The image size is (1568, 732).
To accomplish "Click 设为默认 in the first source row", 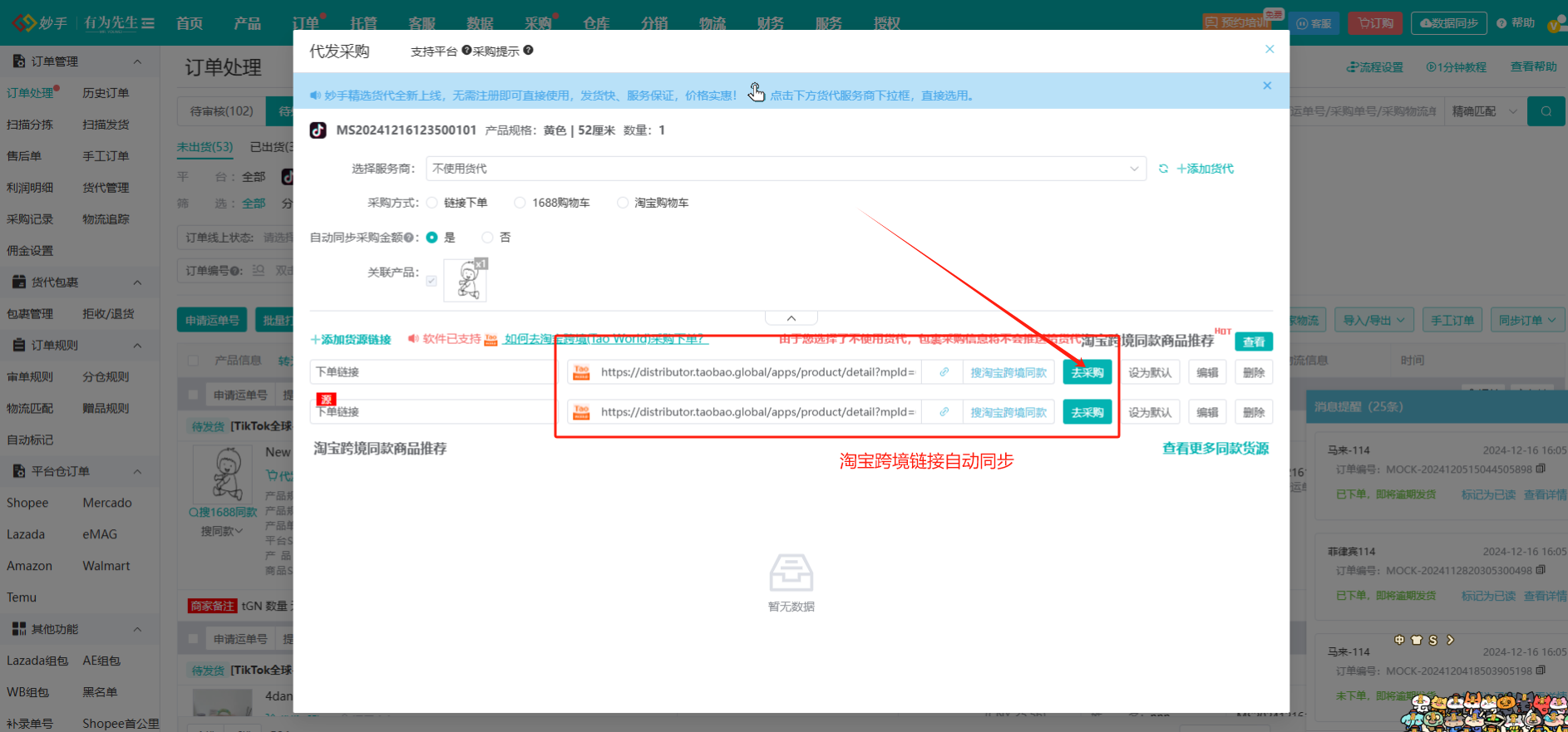I will point(1150,372).
